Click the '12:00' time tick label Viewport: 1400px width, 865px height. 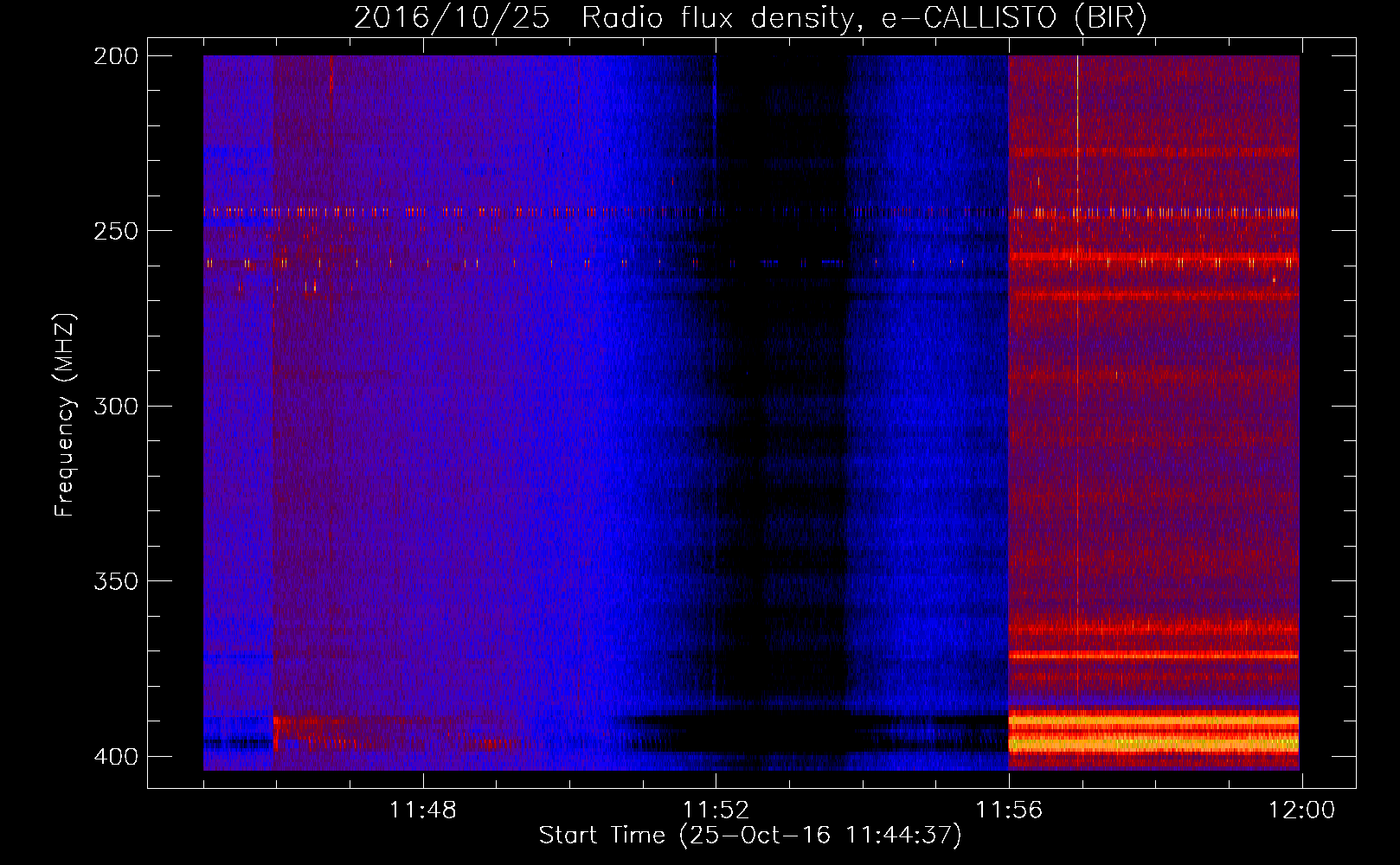click(x=1301, y=811)
